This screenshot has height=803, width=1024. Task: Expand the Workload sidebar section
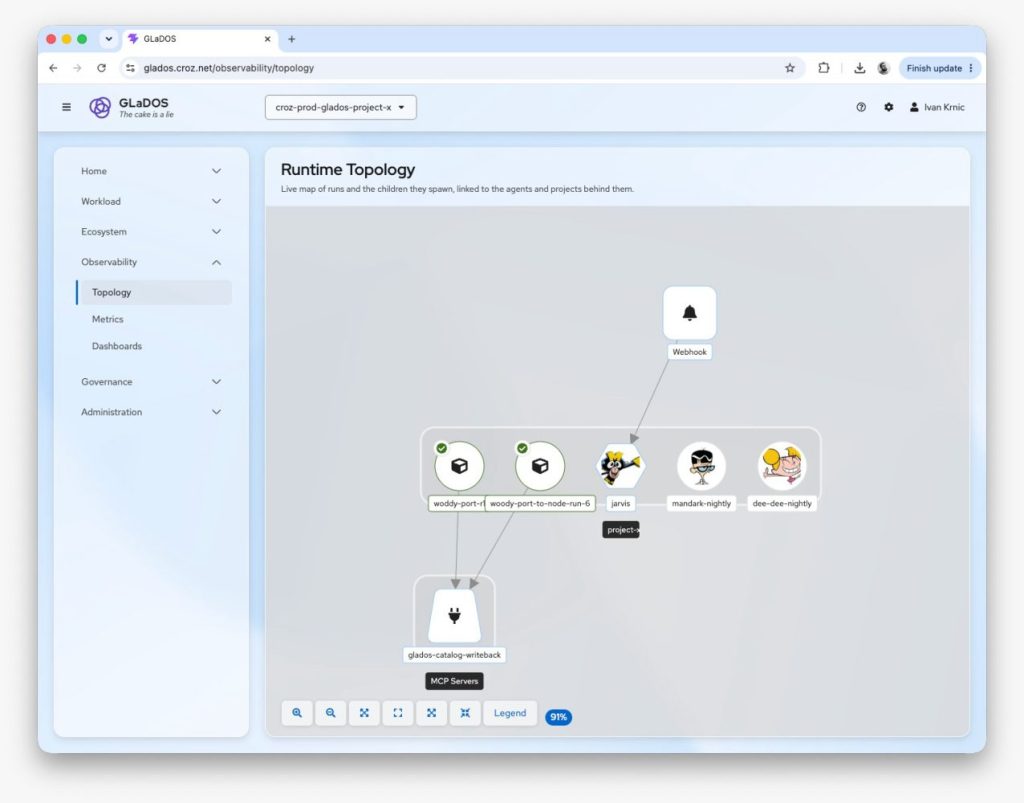pos(151,201)
